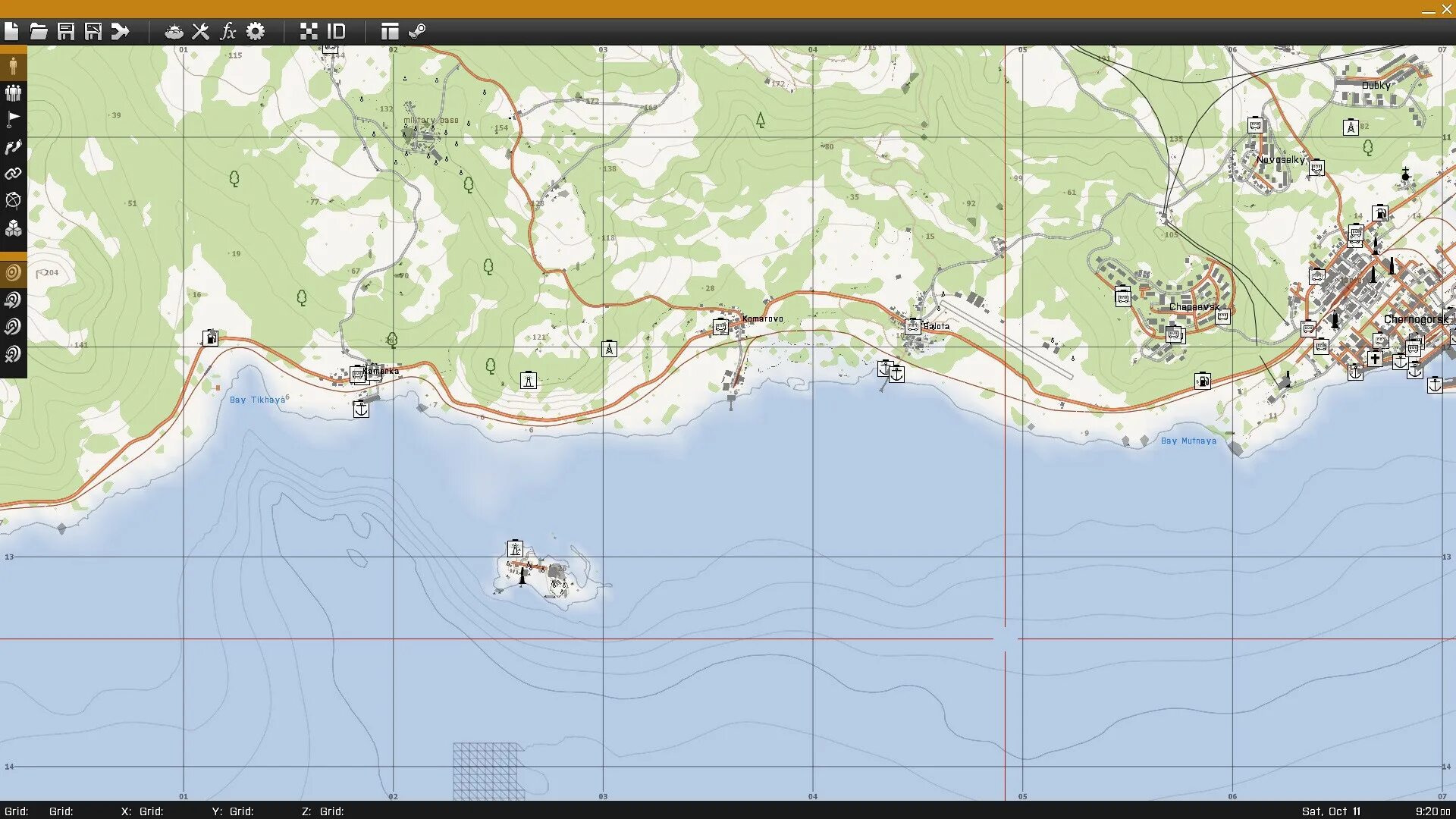Click the Y: Grid coordinate readout

coord(233,811)
